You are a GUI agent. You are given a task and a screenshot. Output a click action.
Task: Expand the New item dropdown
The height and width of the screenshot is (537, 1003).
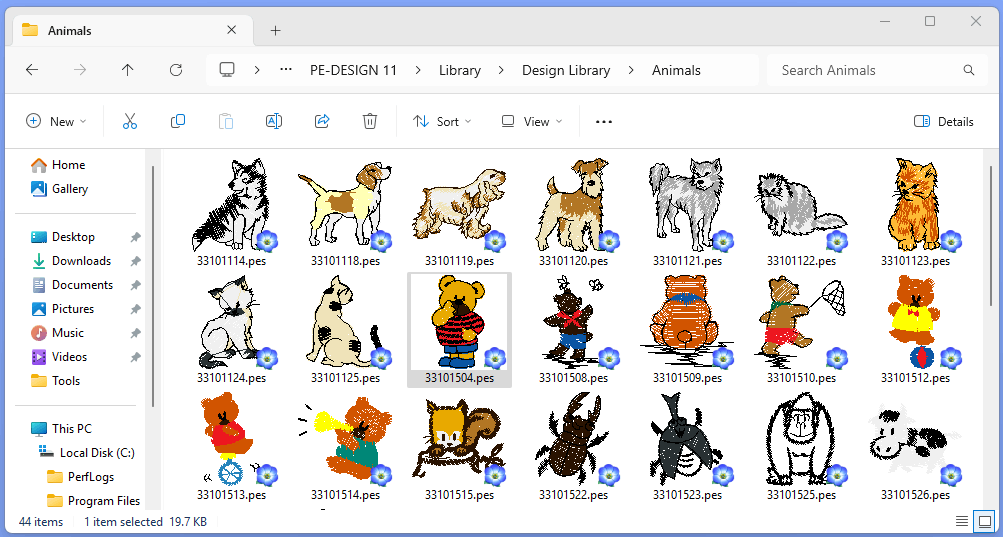tap(56, 122)
